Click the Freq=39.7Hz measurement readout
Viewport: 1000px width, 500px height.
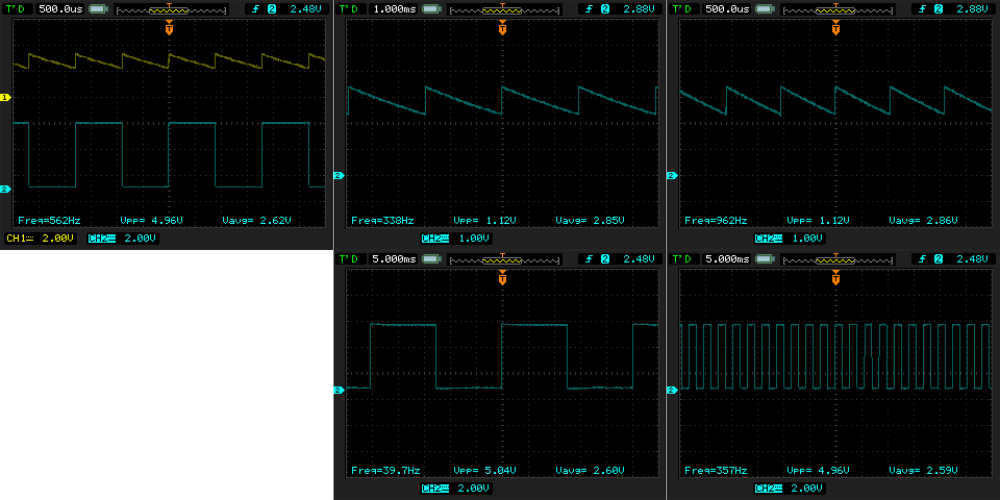385,471
